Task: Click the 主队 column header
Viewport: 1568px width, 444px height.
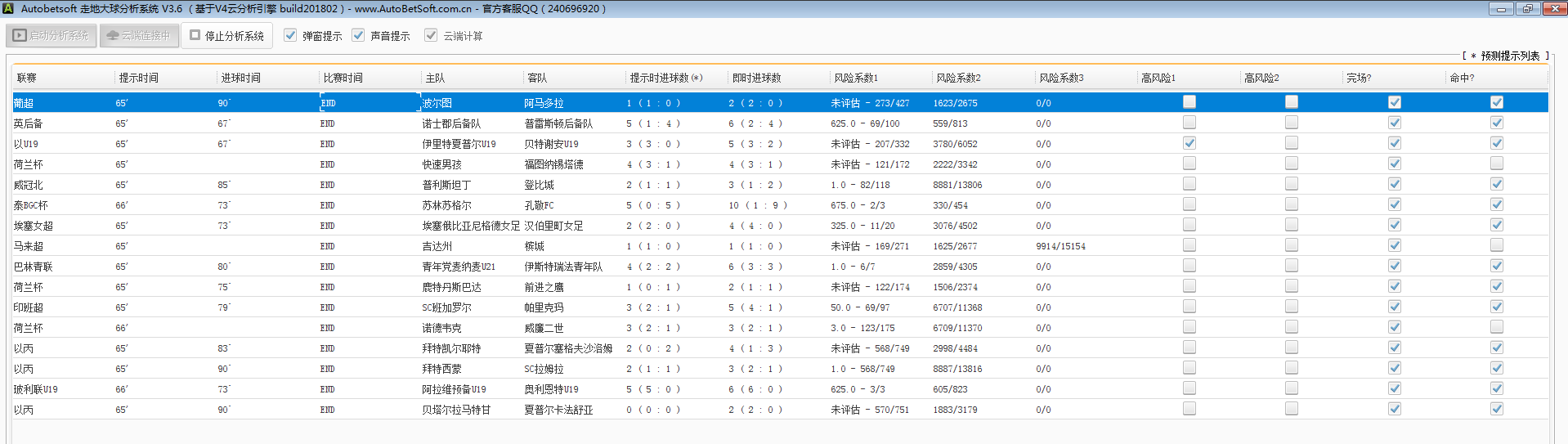Action: tap(435, 78)
